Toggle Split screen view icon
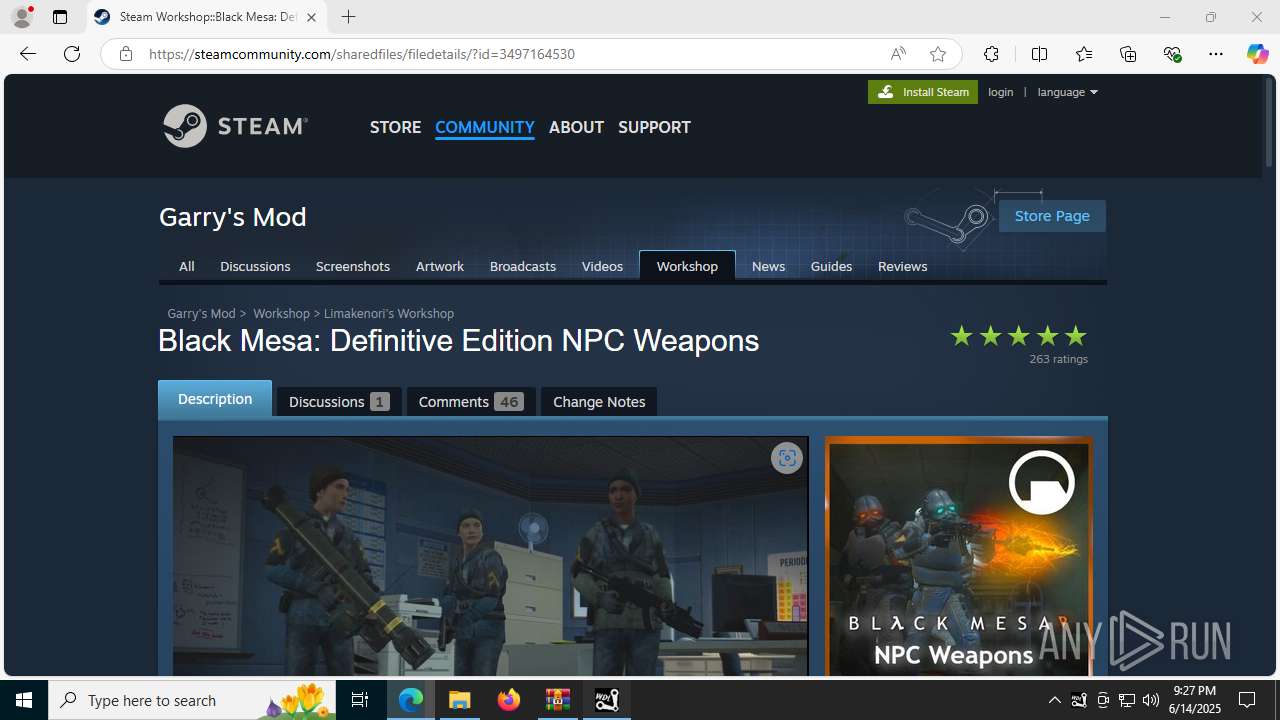1280x720 pixels. [1039, 54]
